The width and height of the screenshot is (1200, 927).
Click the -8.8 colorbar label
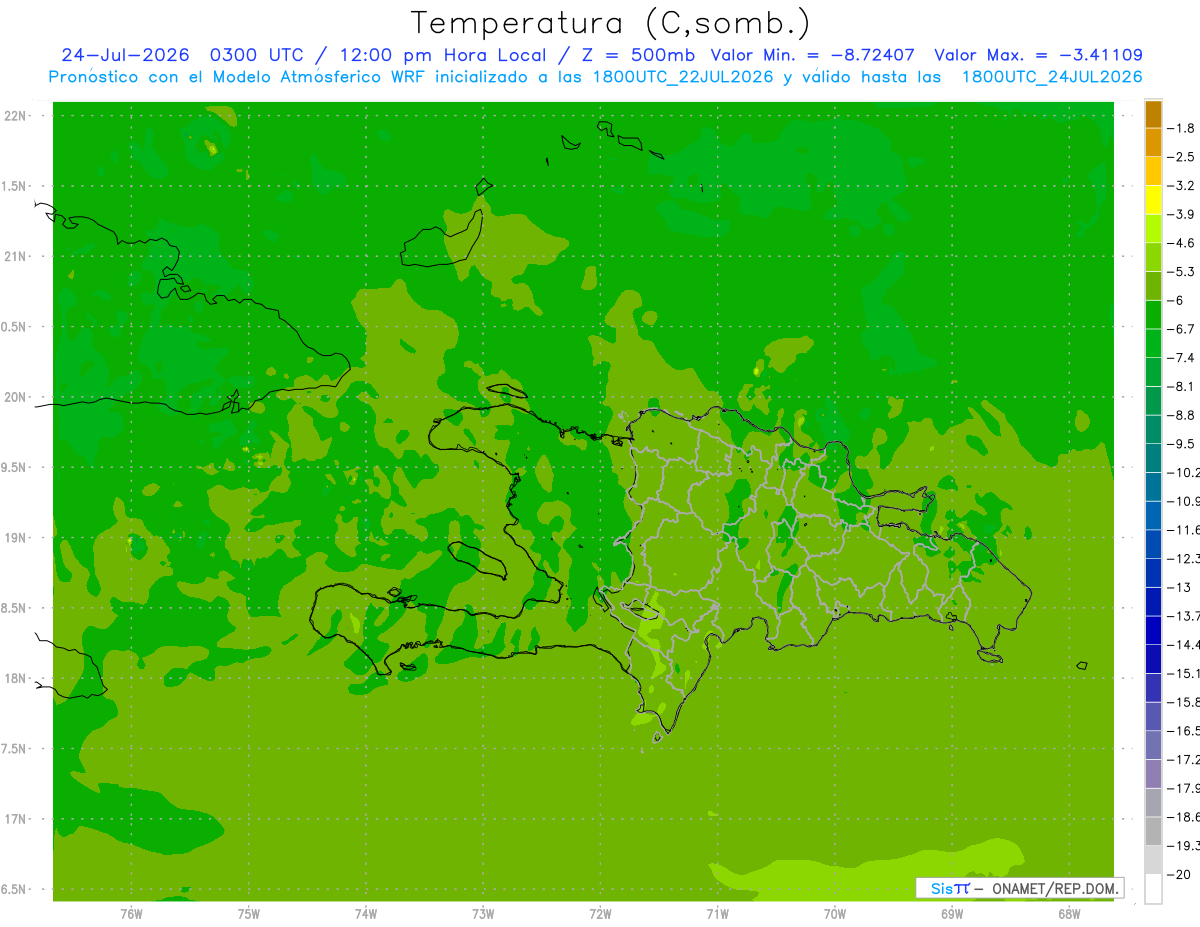(1180, 415)
